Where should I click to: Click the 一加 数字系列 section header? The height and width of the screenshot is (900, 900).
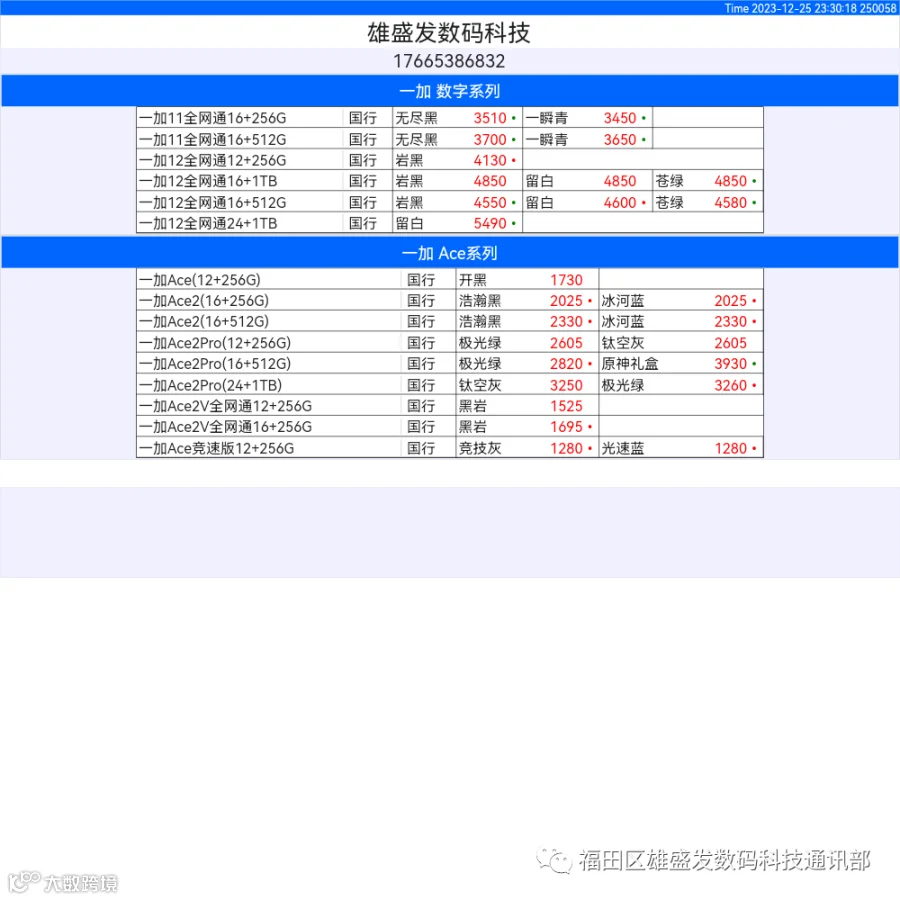(x=449, y=91)
